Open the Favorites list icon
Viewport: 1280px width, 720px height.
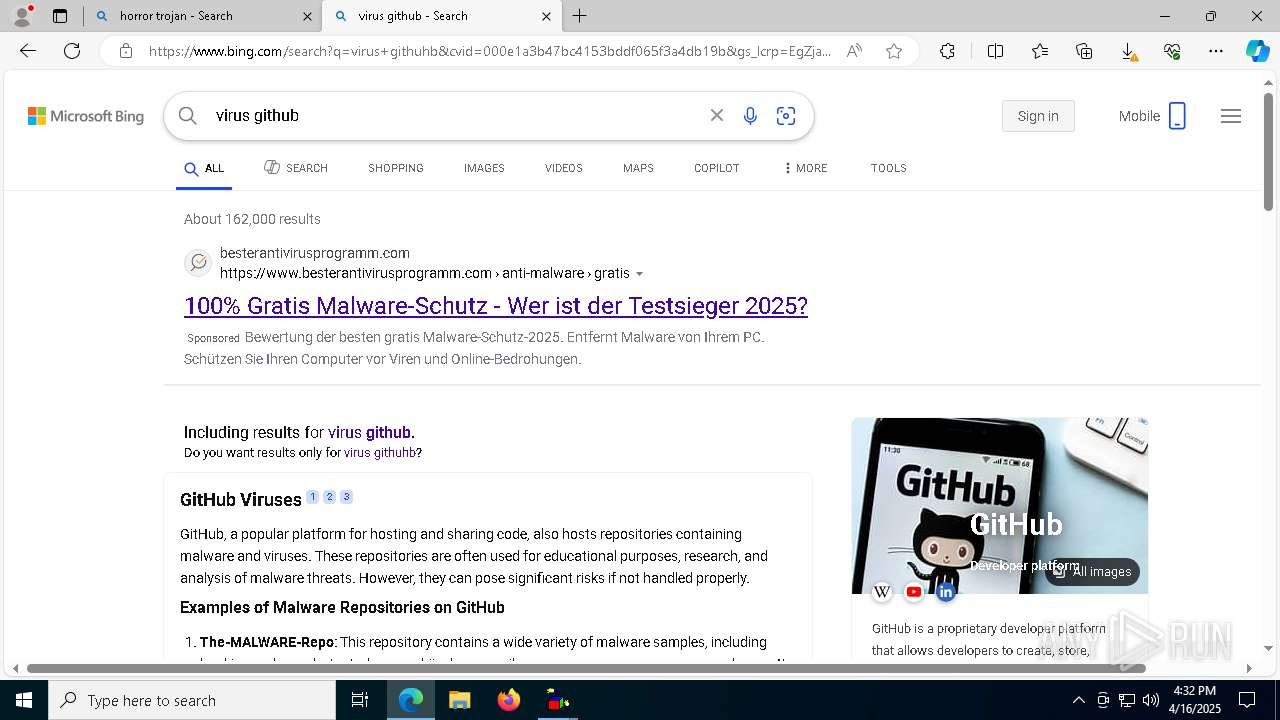pyautogui.click(x=1040, y=51)
